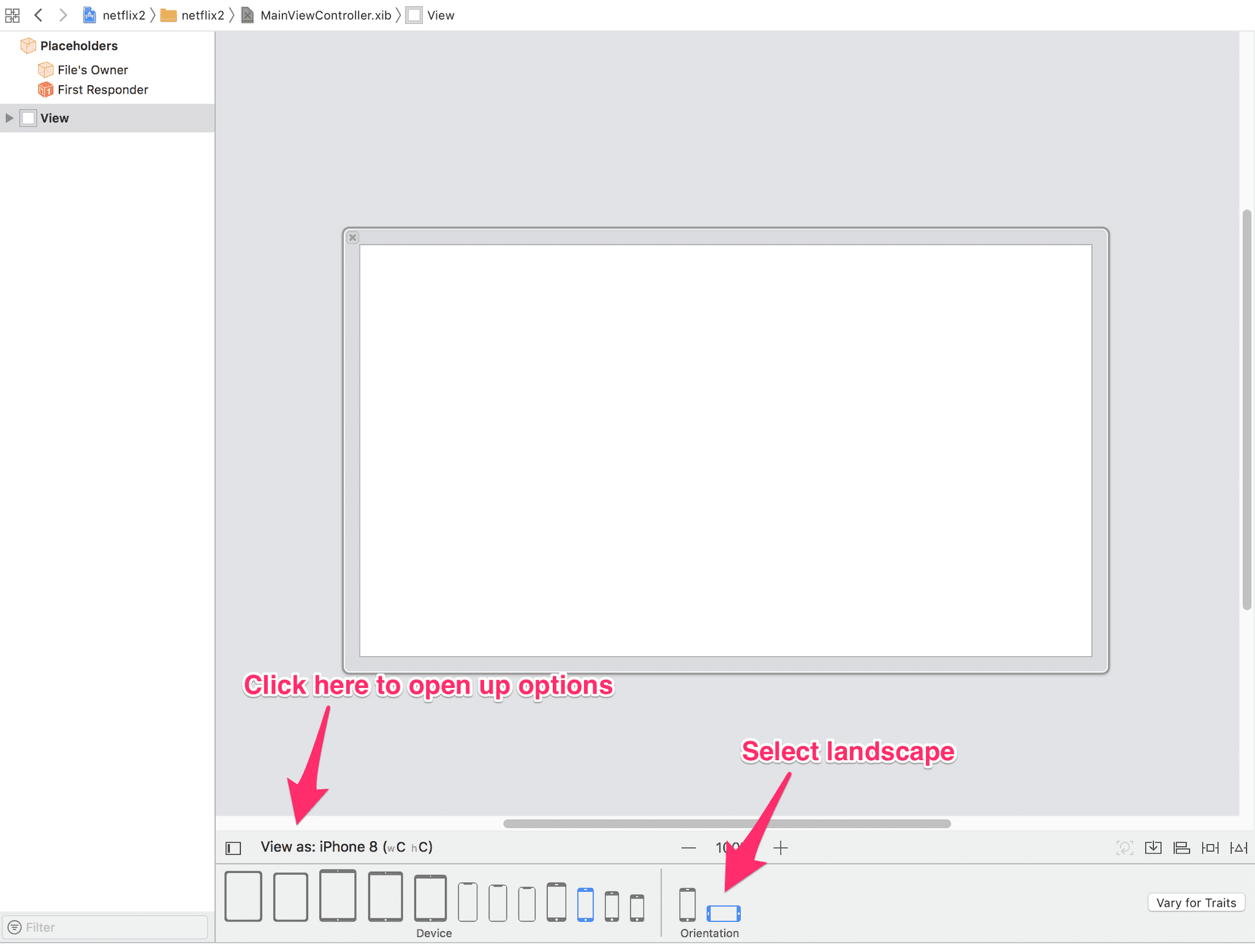This screenshot has width=1255, height=952.
Task: Click the back navigation chevron
Action: point(38,15)
